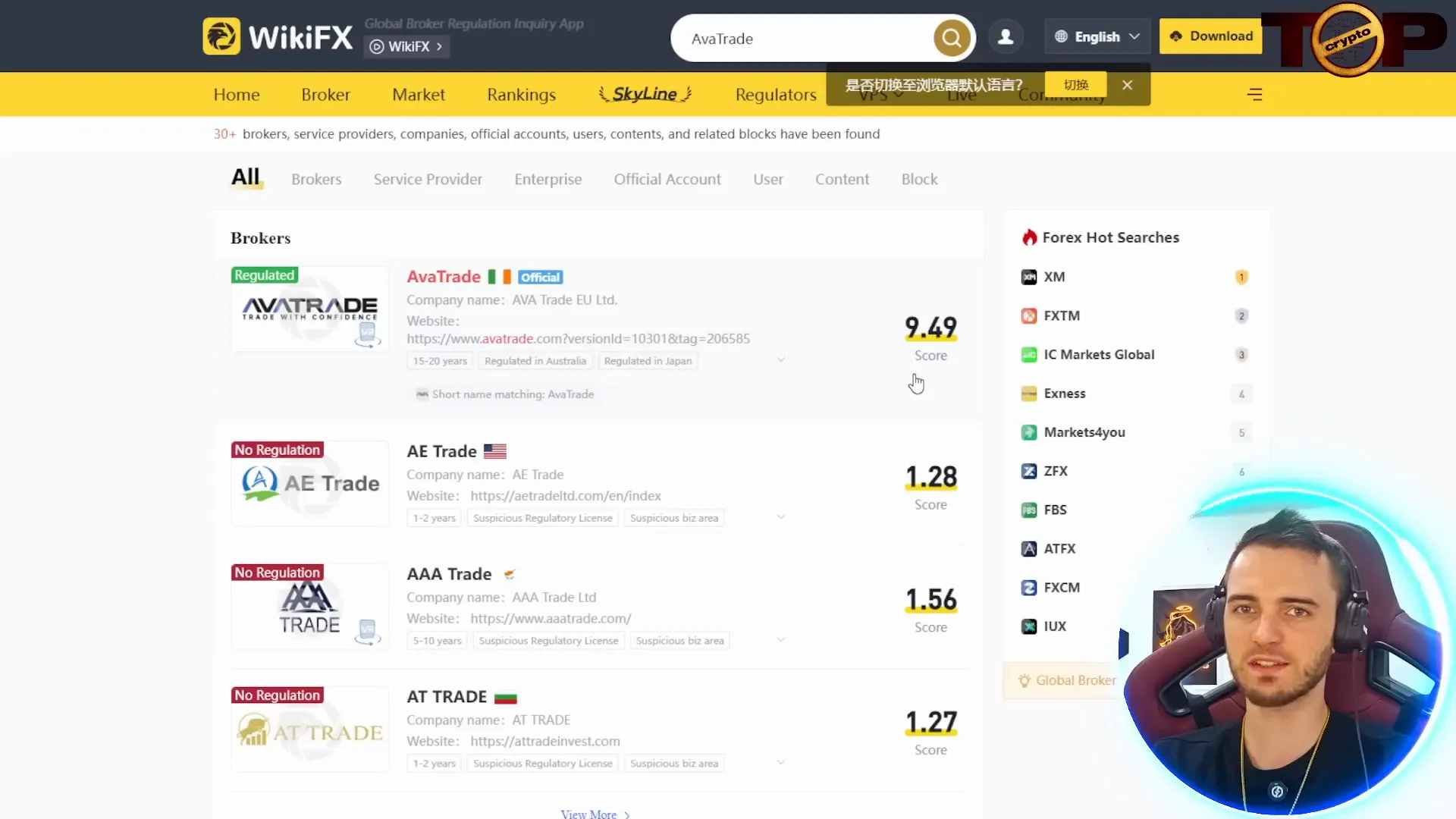Open the Regulators menu item

point(776,95)
